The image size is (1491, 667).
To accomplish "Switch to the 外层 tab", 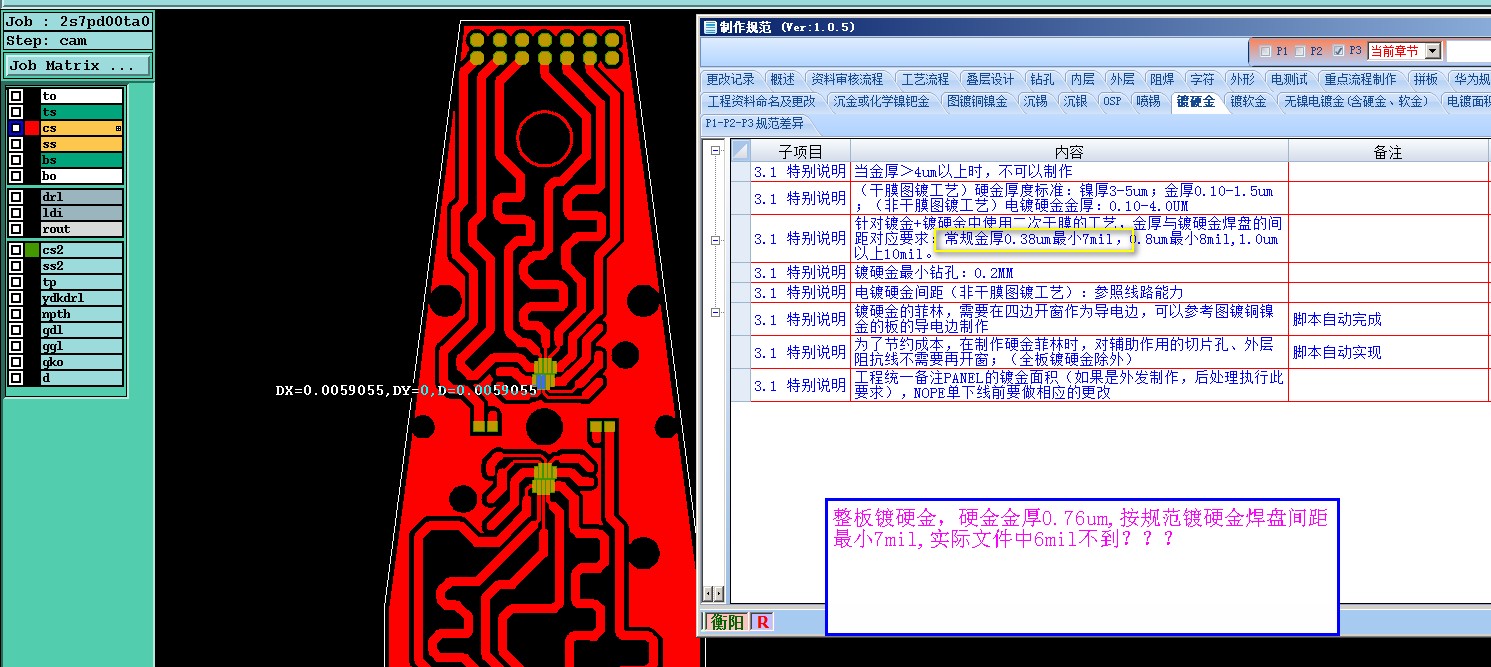I will (1121, 79).
